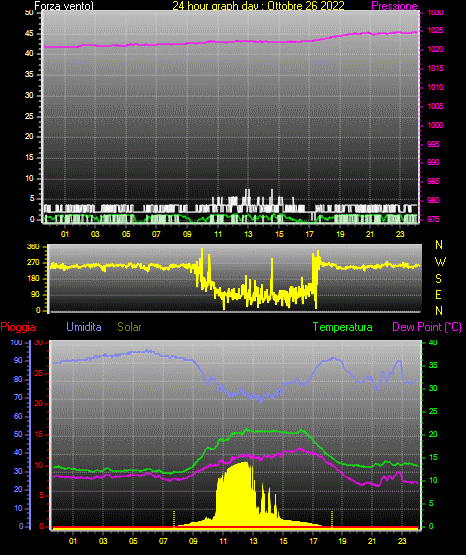This screenshot has width=466, height=555.
Task: Click the green 'Temperatura' legend label
Action: (x=343, y=327)
